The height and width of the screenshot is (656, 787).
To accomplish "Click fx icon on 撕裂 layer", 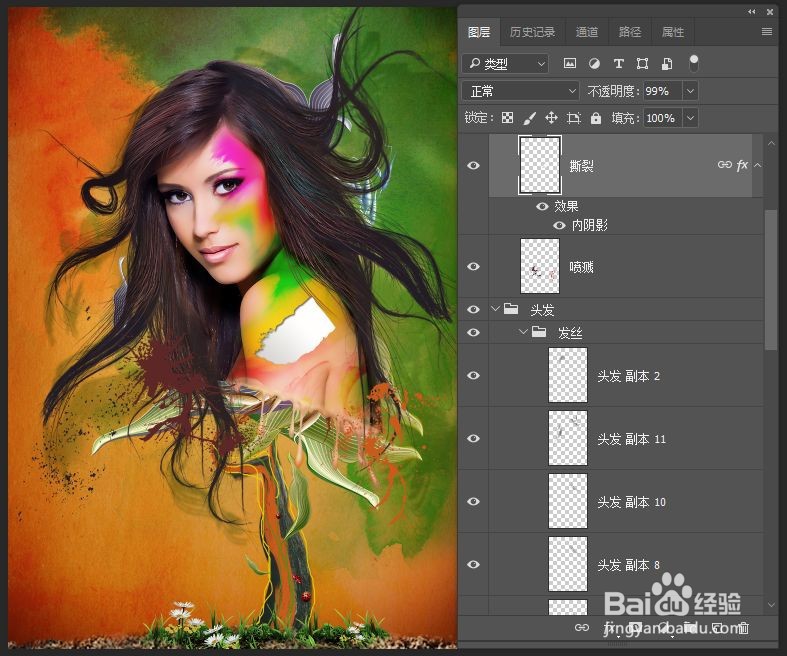I will tap(742, 165).
